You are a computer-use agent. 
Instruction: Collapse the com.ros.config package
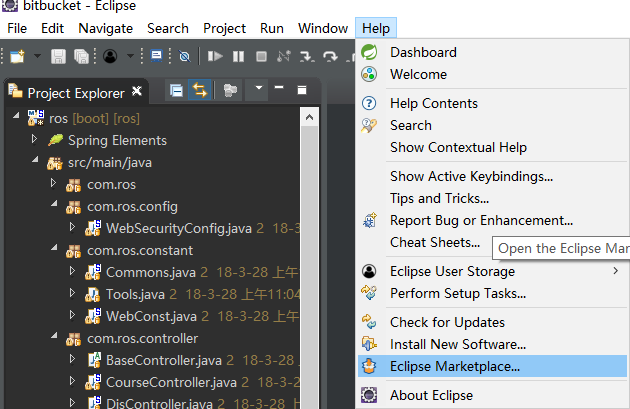coord(54,204)
